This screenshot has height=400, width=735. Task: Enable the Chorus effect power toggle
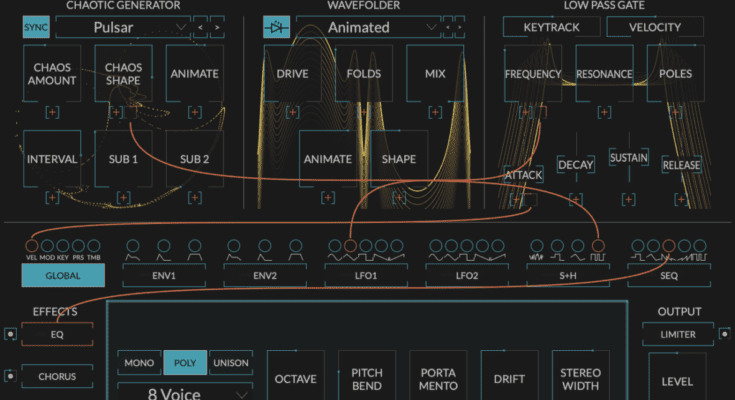[x=10, y=377]
